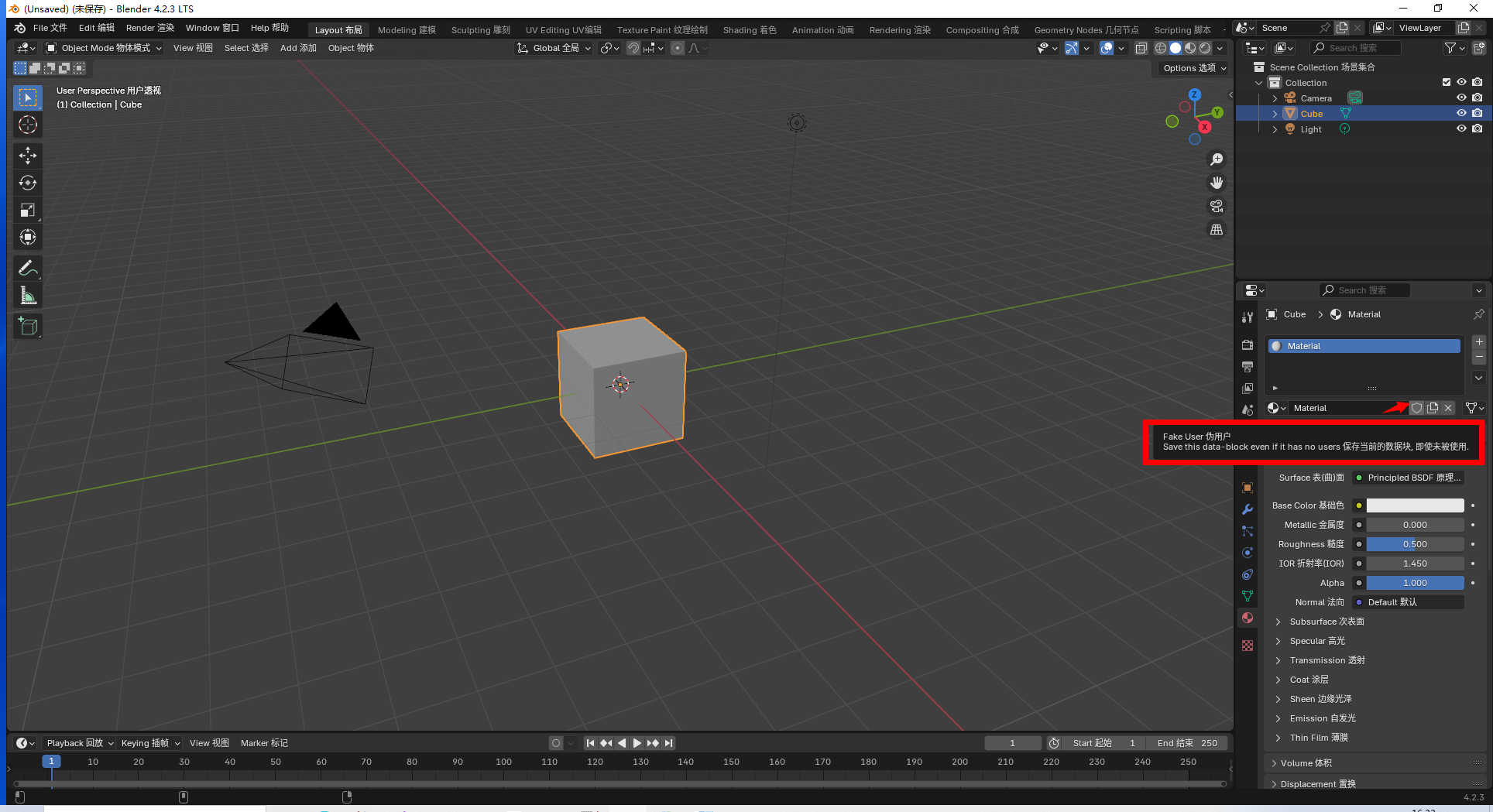Viewport: 1493px width, 812px height.
Task: Select the Annotate pencil tool
Action: pos(28,269)
